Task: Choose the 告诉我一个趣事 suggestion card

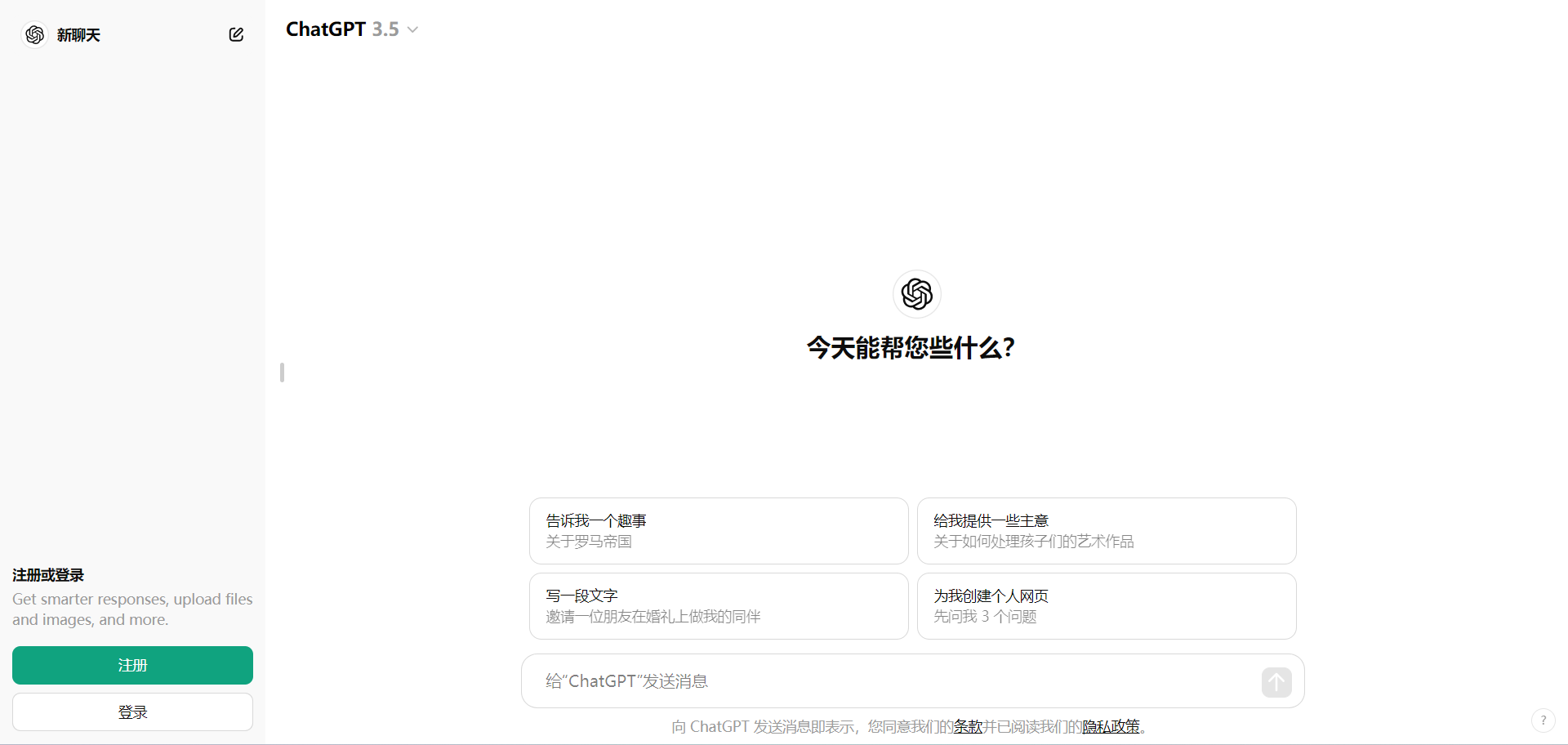Action: click(719, 531)
